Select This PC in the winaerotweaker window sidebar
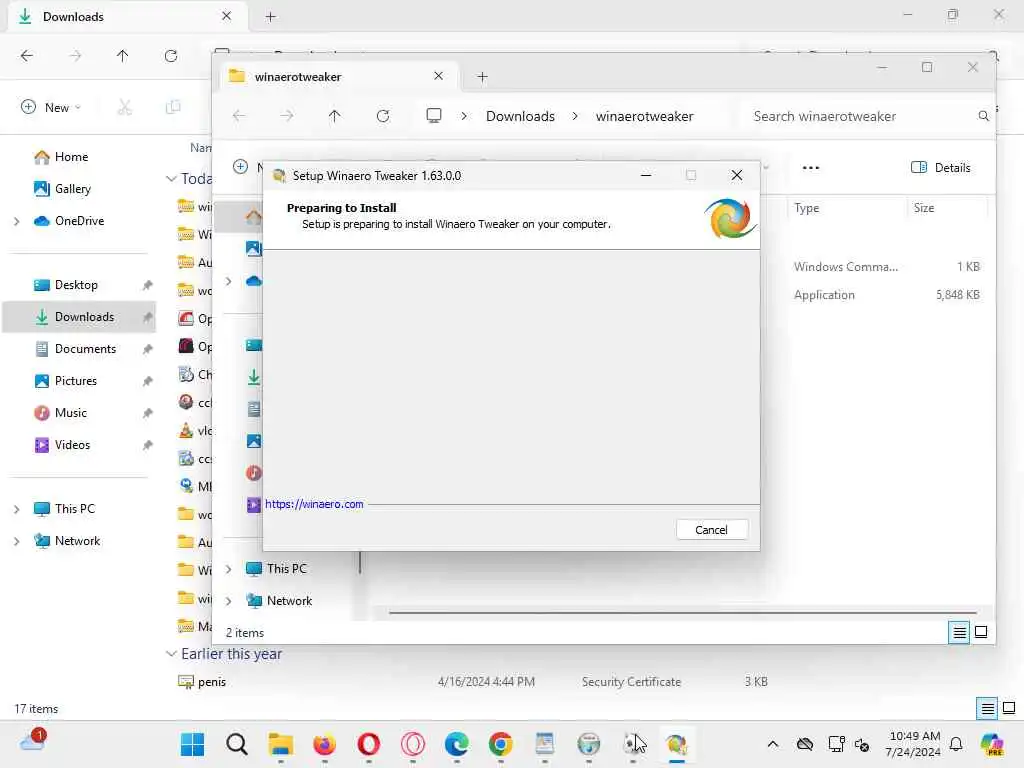 [x=286, y=569]
